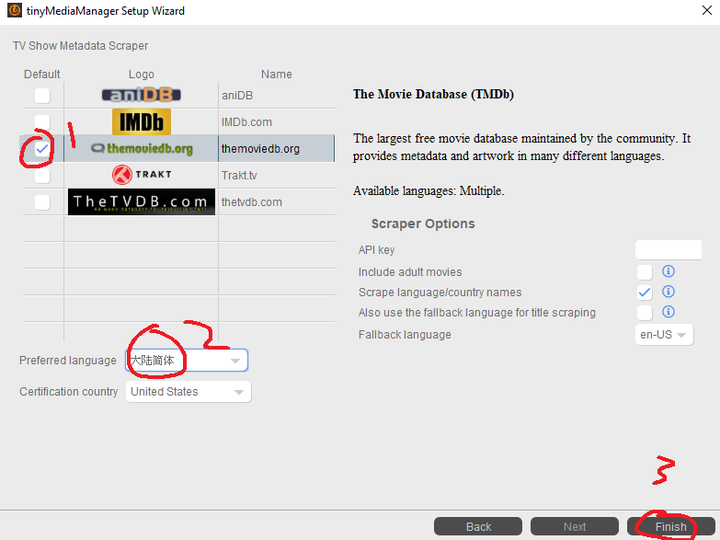Click the Finish button
The height and width of the screenshot is (540, 720).
pos(670,527)
